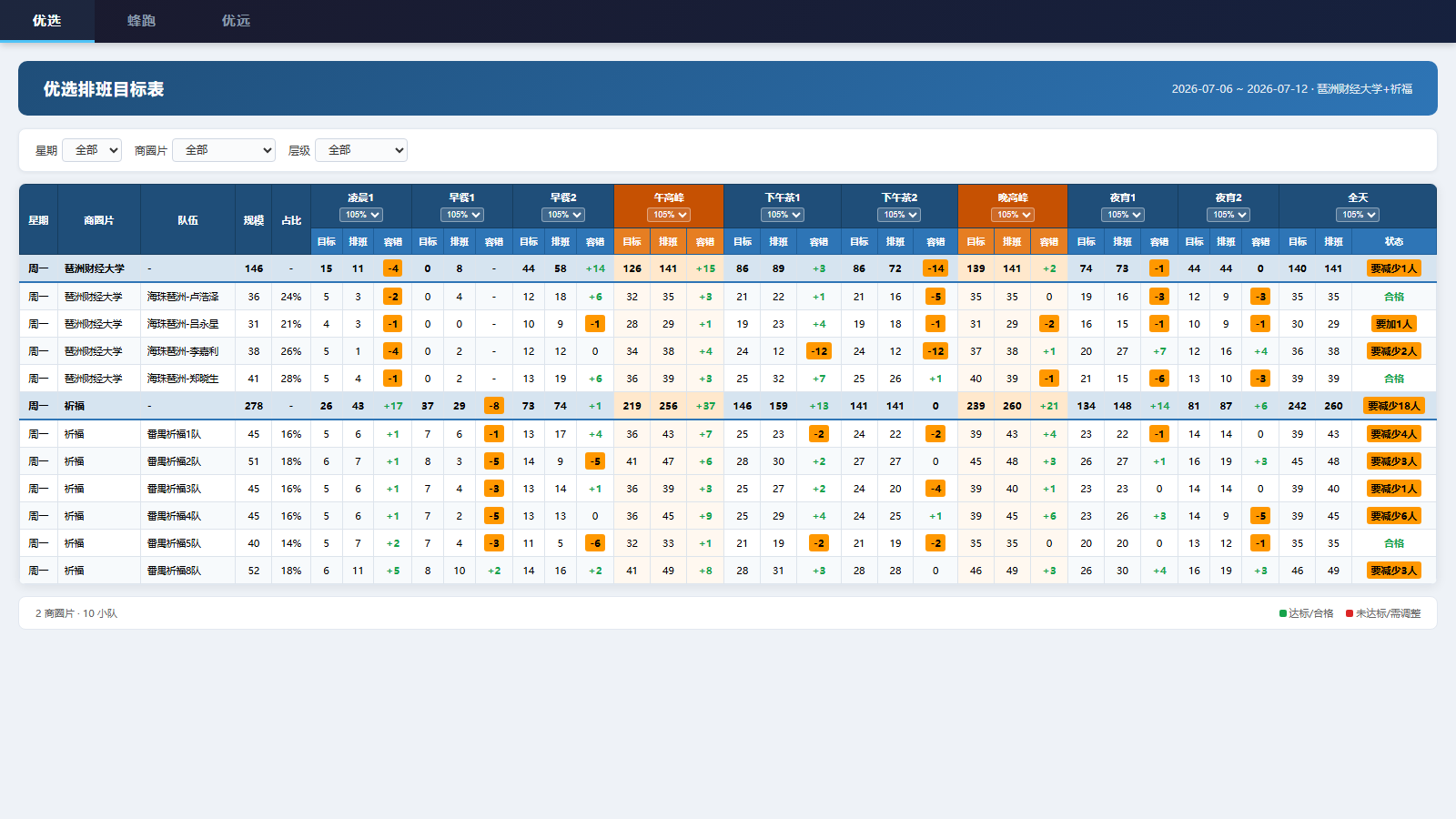Click the 要减少3人 badge for 番禺祈福8队
Viewport: 1456px width, 819px height.
point(1394,571)
